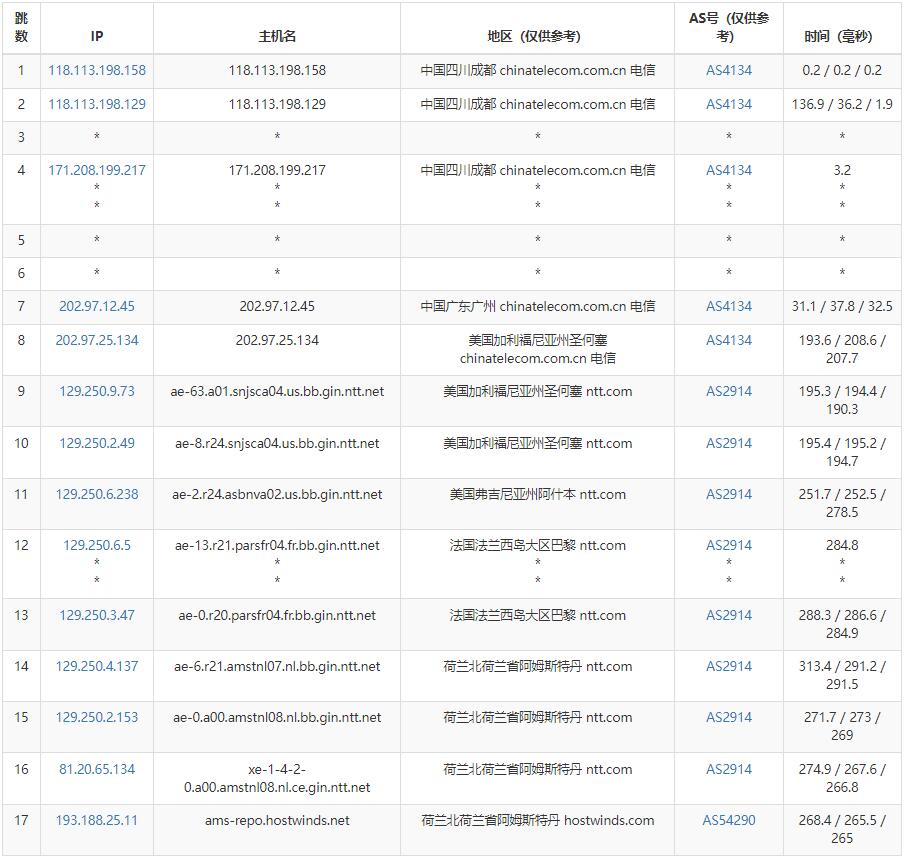Screen dimensions: 904x862
Task: Click AS4134 link in hop 7 row
Action: coord(729,306)
